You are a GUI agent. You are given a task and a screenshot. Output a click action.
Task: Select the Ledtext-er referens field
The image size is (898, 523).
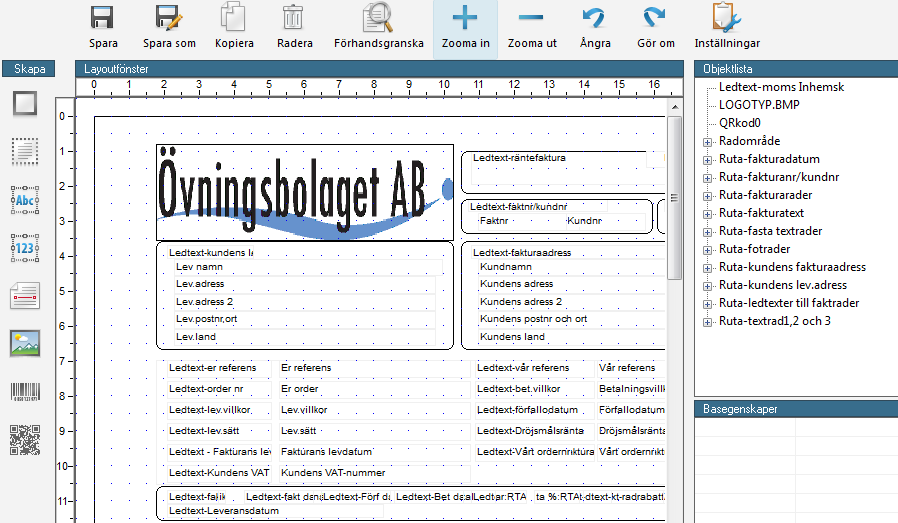tap(219, 368)
